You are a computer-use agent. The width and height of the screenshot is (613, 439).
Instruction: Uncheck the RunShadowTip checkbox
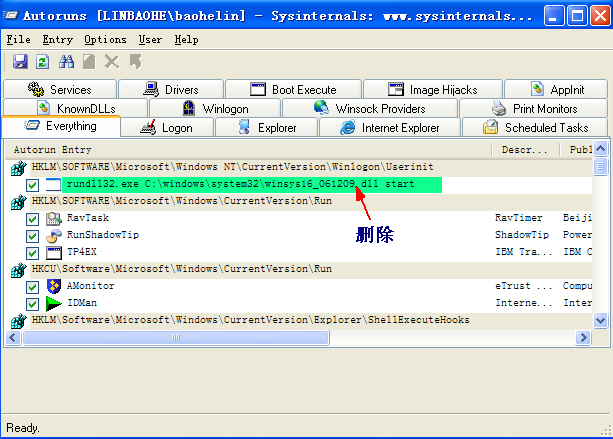click(x=32, y=236)
